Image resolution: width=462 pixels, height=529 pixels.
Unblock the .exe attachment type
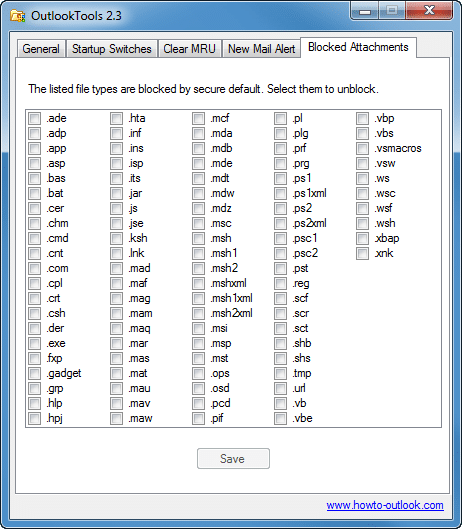click(34, 343)
